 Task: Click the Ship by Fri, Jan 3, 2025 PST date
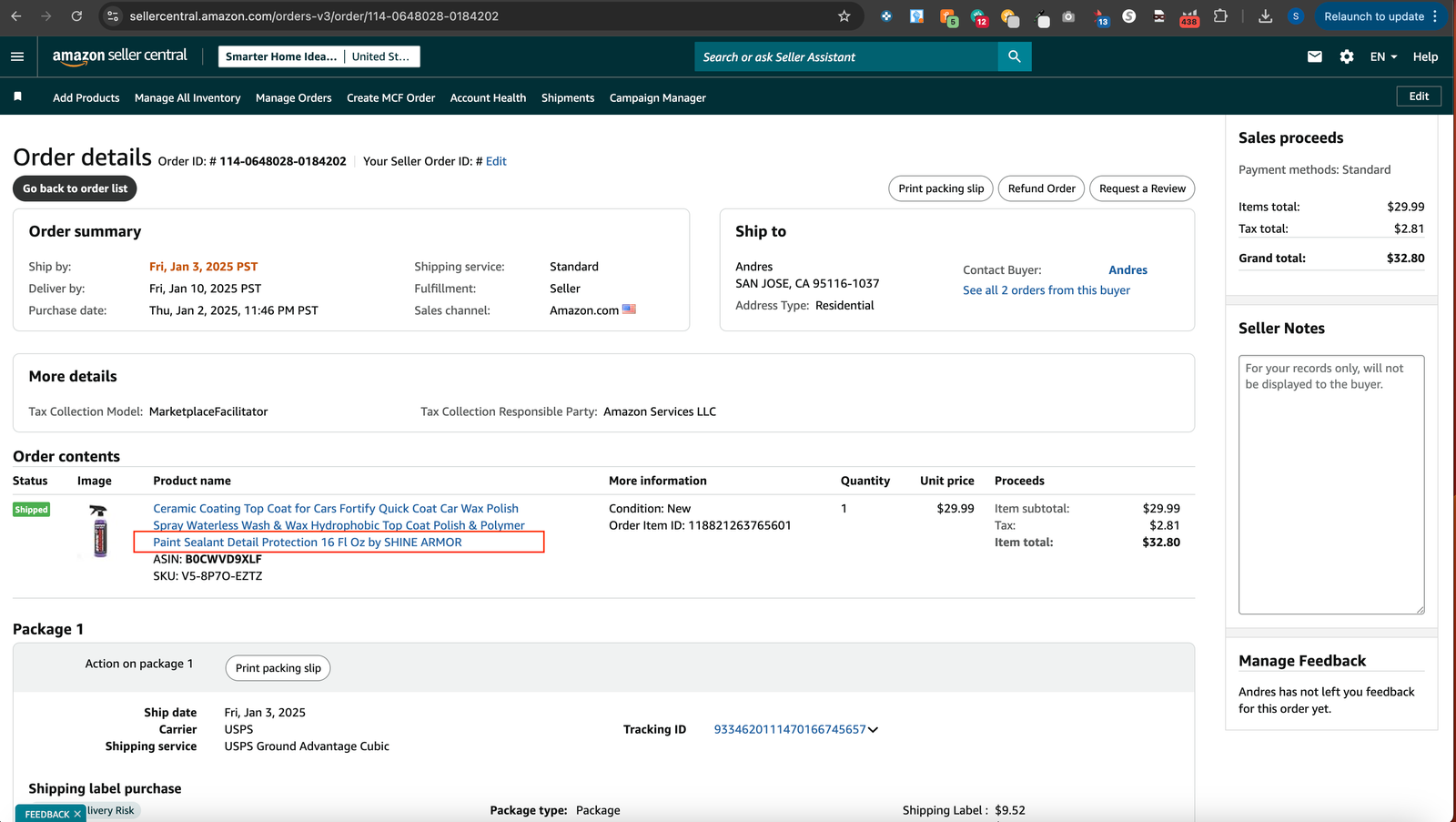[x=204, y=267]
